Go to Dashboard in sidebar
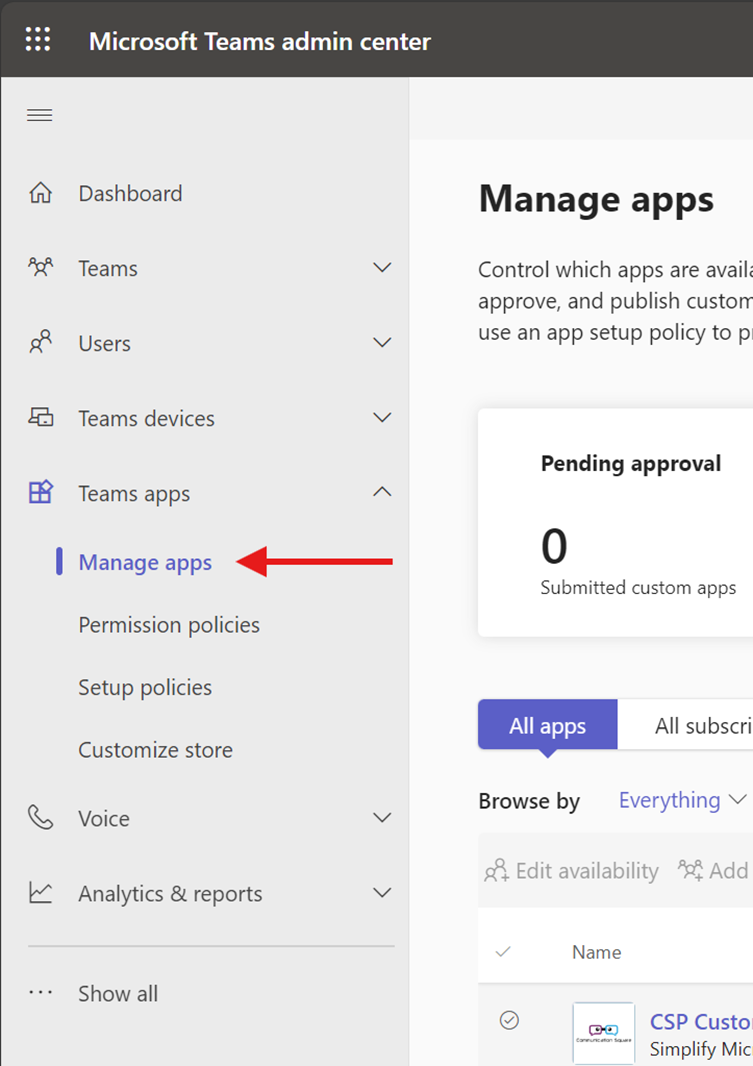The width and height of the screenshot is (753, 1066). click(x=130, y=193)
